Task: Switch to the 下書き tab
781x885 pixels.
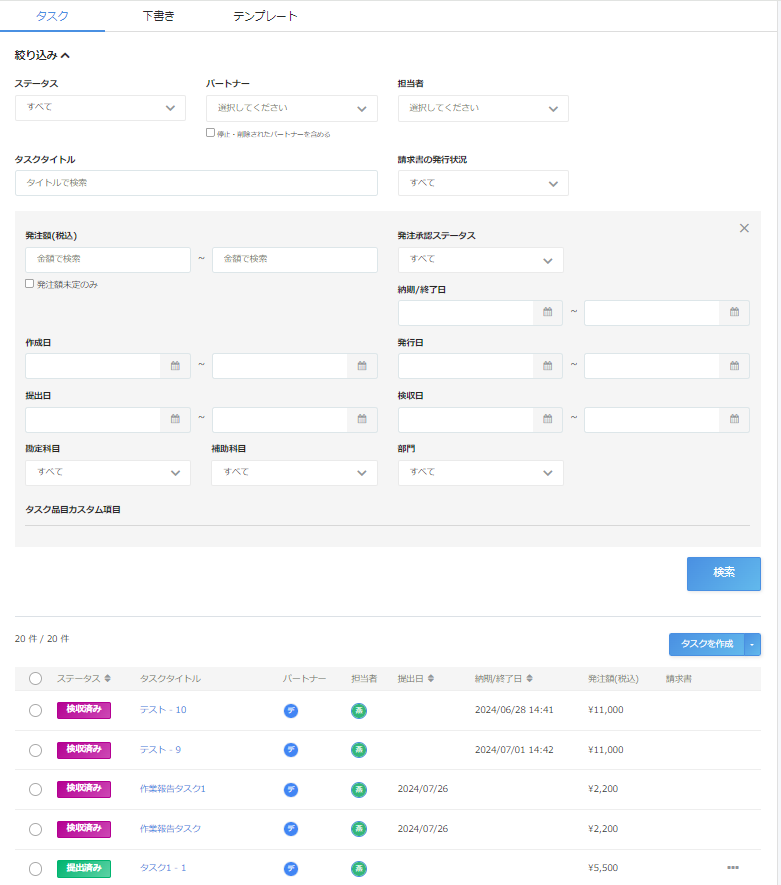Action: pyautogui.click(x=159, y=16)
